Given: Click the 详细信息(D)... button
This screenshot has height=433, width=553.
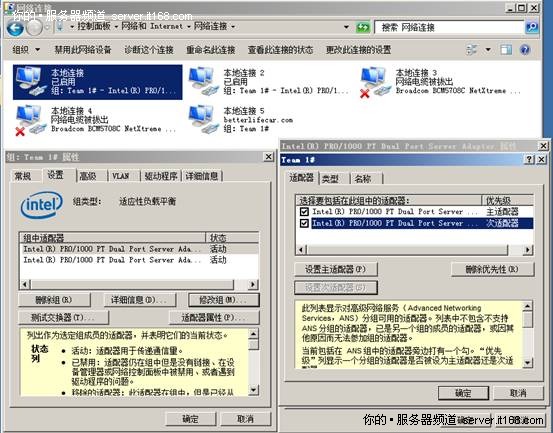Looking at the screenshot, I should [x=139, y=300].
